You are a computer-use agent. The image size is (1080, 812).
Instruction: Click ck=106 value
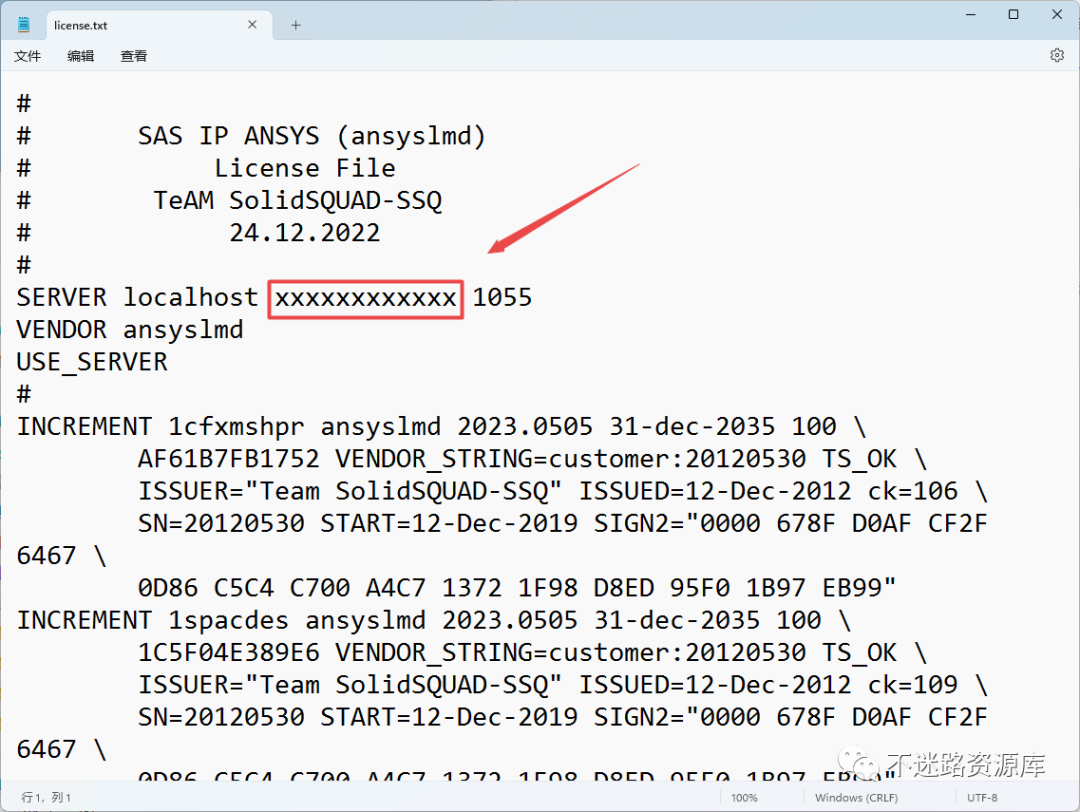pyautogui.click(x=913, y=491)
